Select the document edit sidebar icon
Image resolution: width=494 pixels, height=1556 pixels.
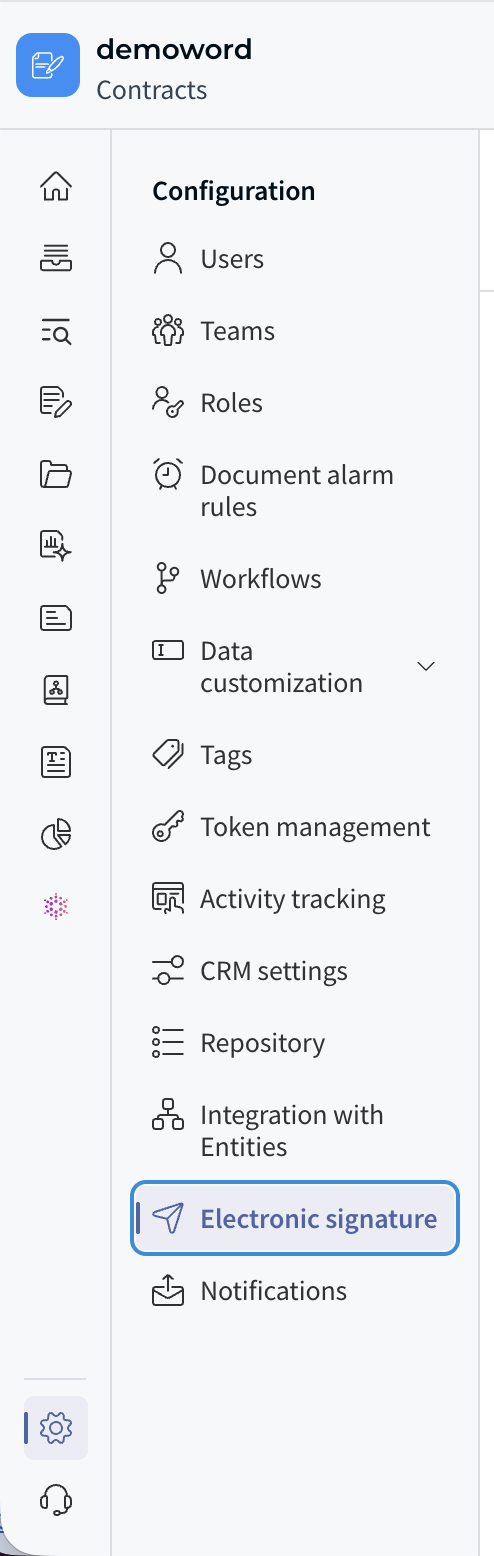[56, 402]
